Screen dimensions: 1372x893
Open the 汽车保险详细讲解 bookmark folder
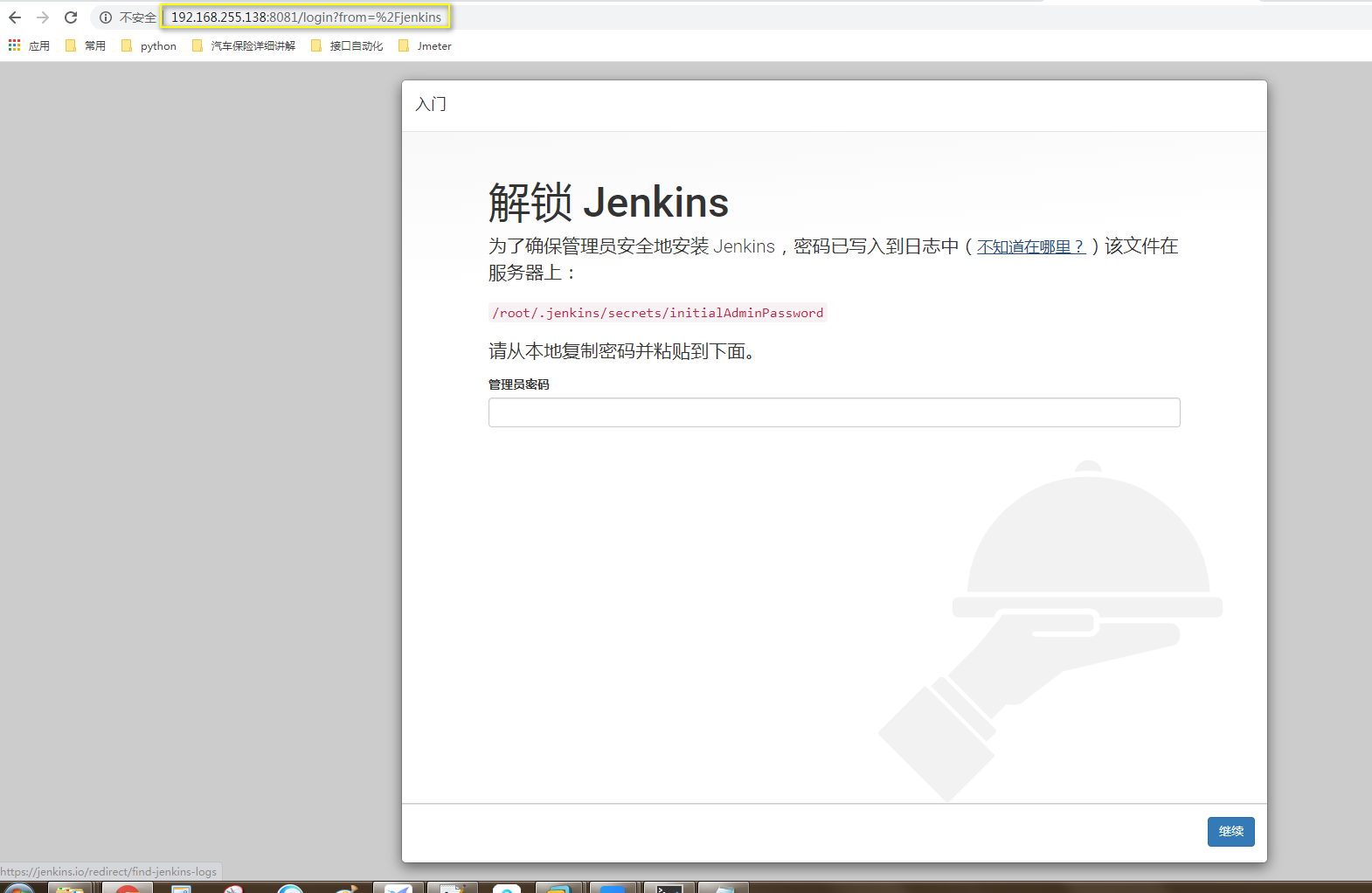pos(244,45)
